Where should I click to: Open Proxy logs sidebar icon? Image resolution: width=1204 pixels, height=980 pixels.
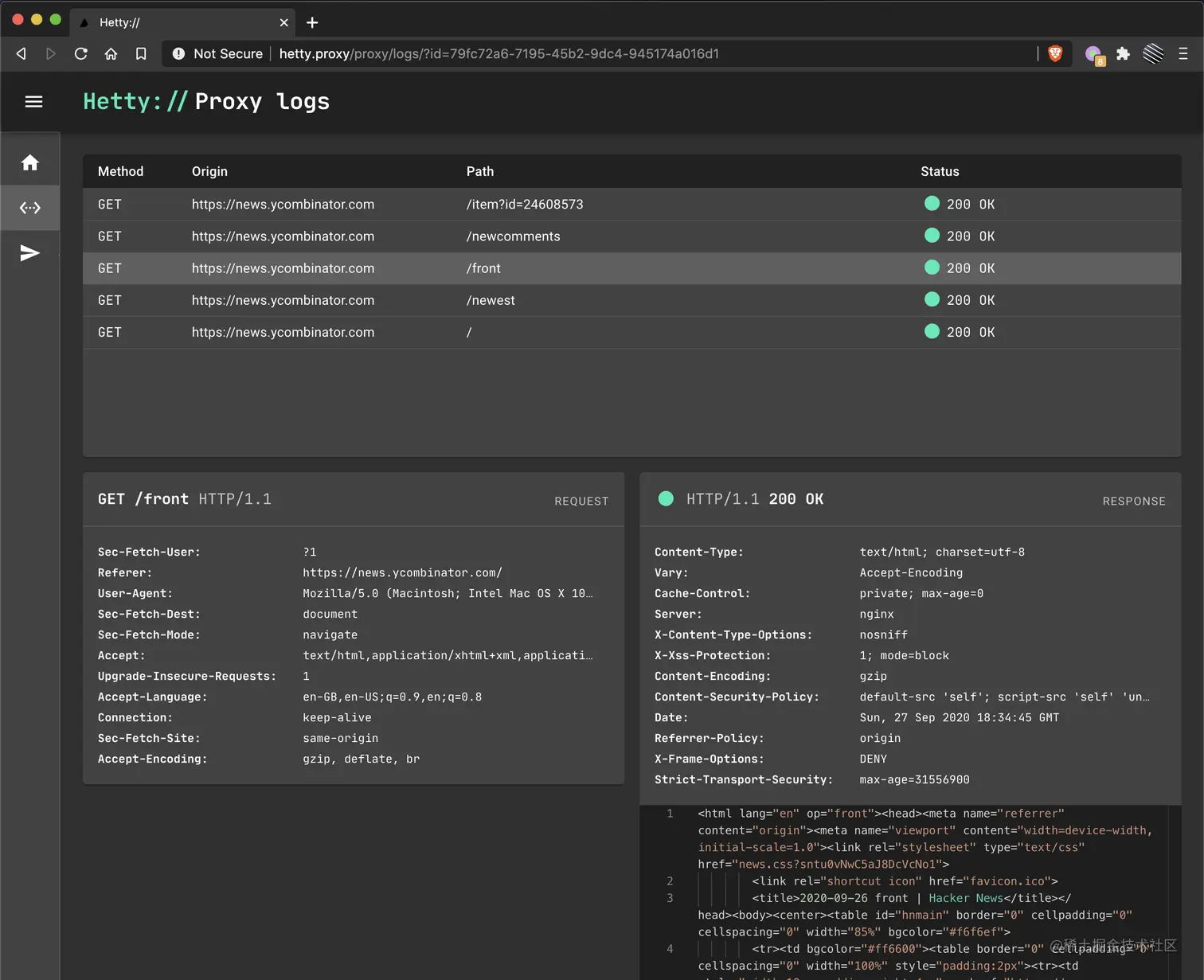pyautogui.click(x=30, y=208)
